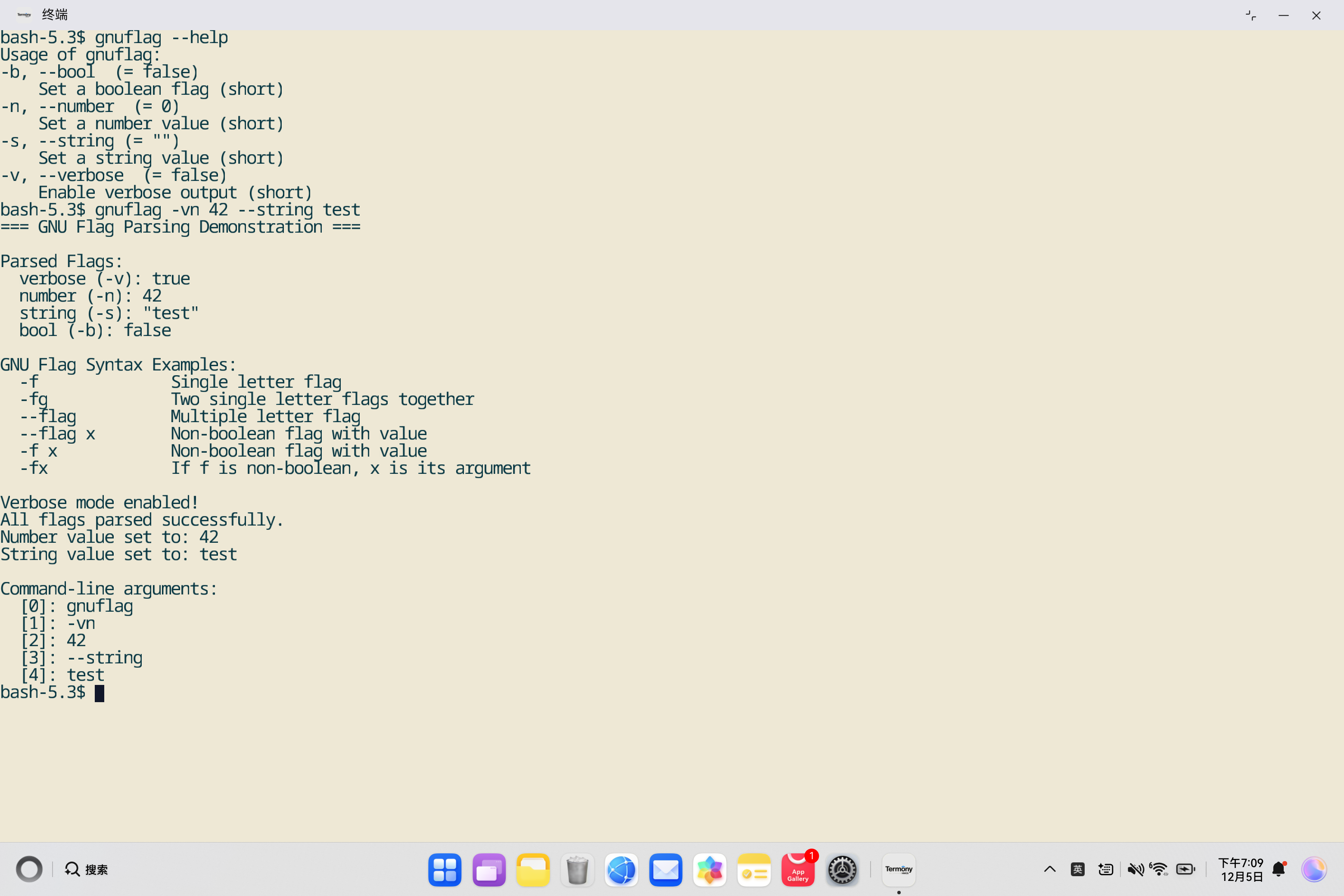Expand the hidden tray icons chevron
This screenshot has width=1344, height=896.
click(1050, 870)
